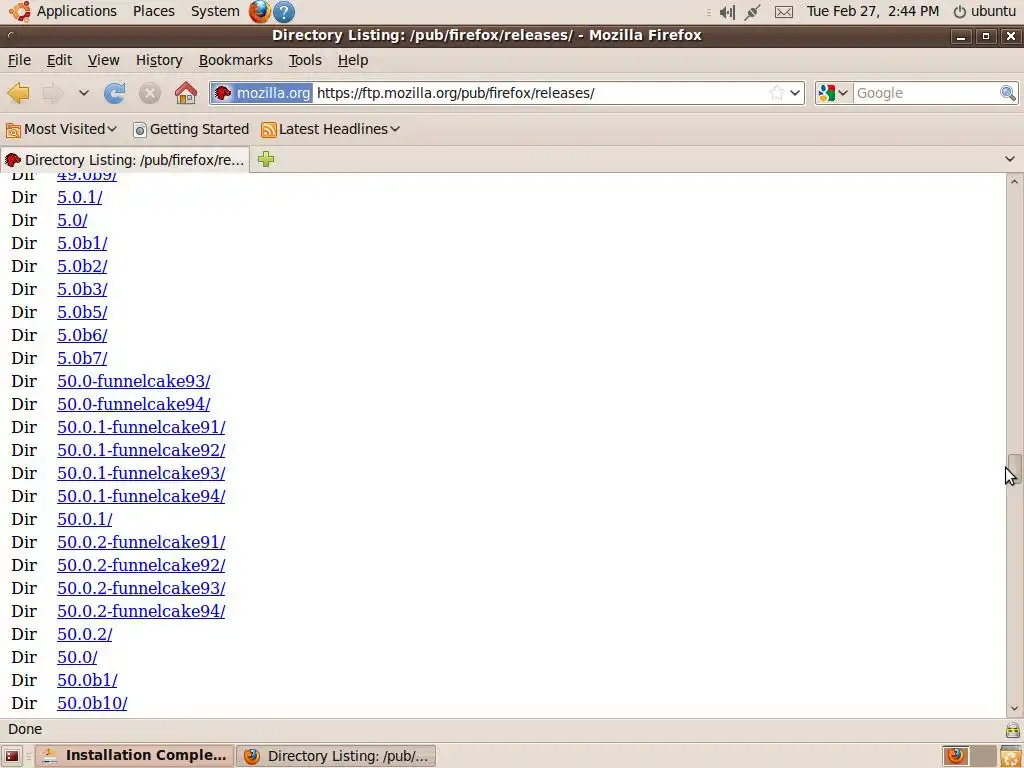
Task: Open the 5.0b7/ directory link
Action: (x=82, y=359)
